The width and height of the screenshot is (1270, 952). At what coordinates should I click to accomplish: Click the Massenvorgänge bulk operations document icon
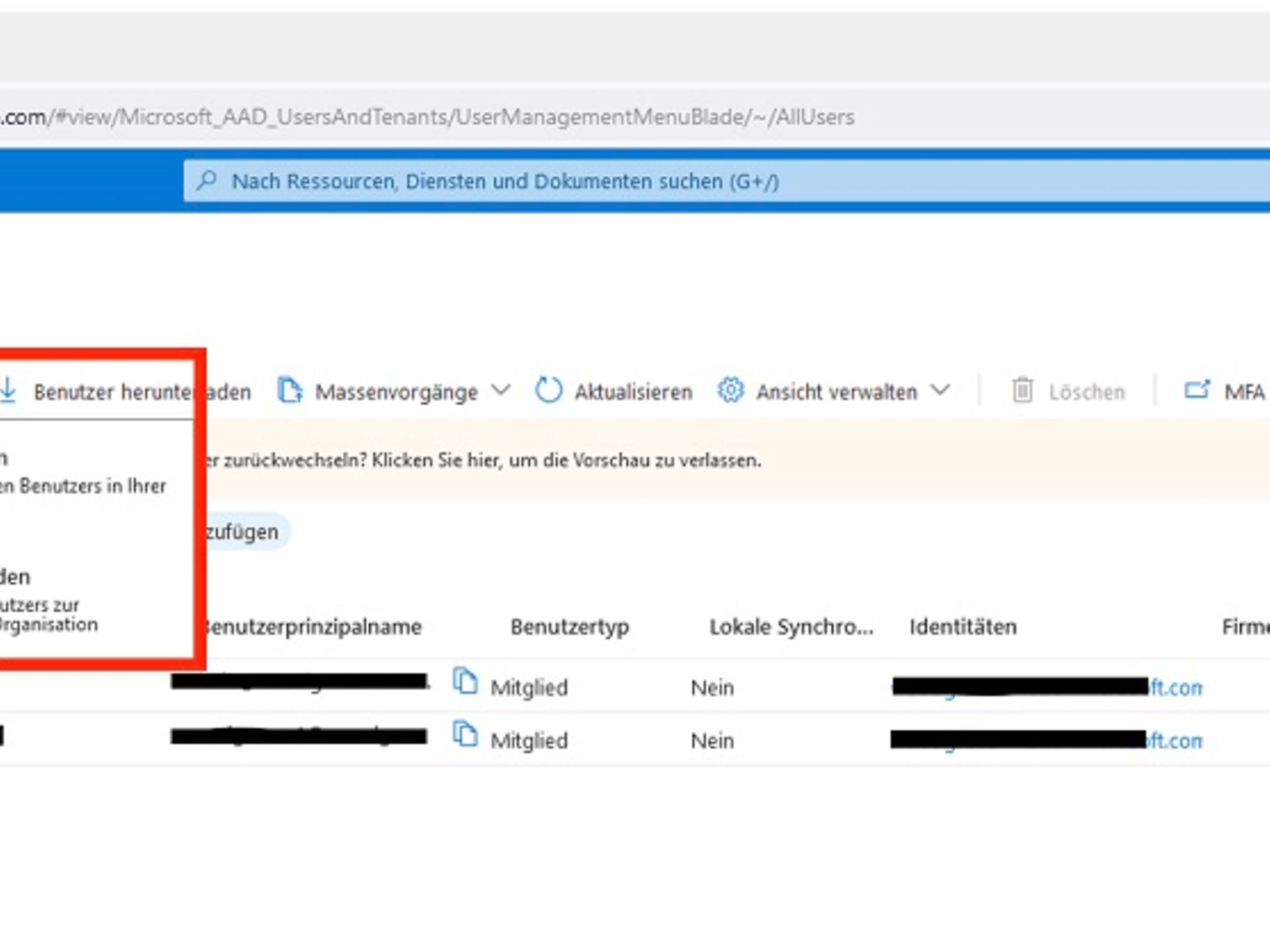291,391
